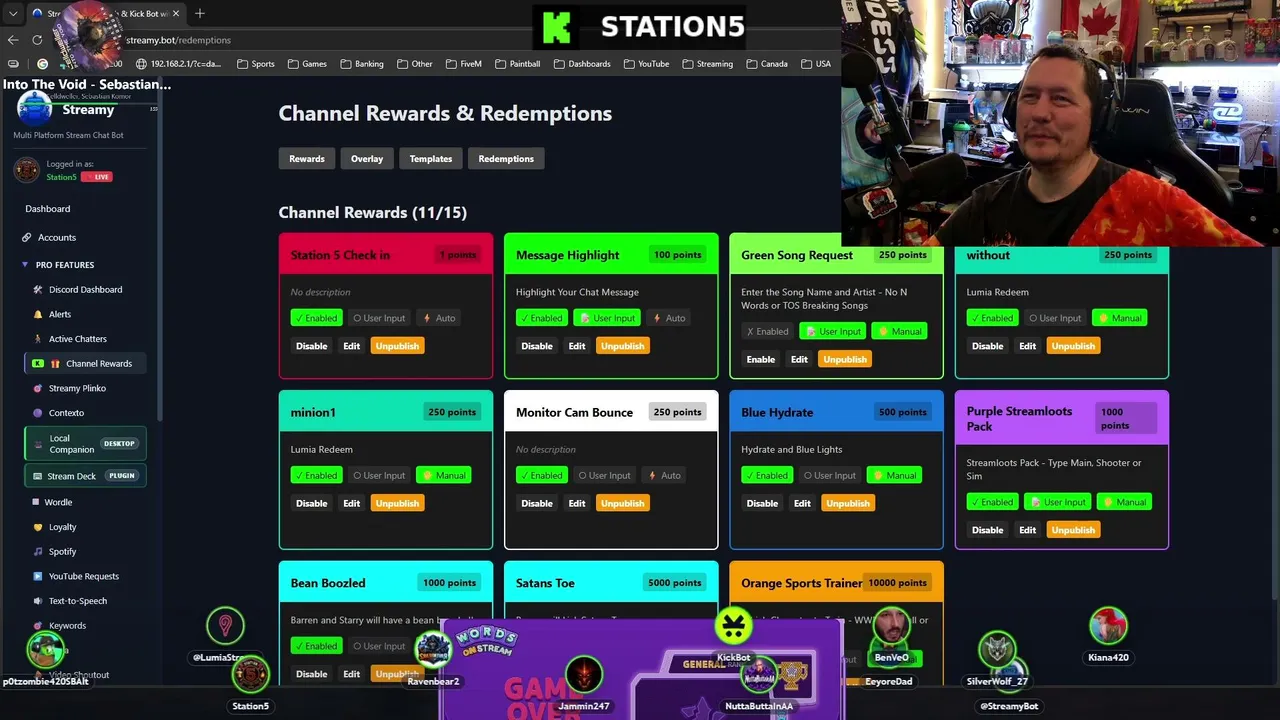
Task: Click the Channel Rewards gift icon
Action: pos(55,364)
